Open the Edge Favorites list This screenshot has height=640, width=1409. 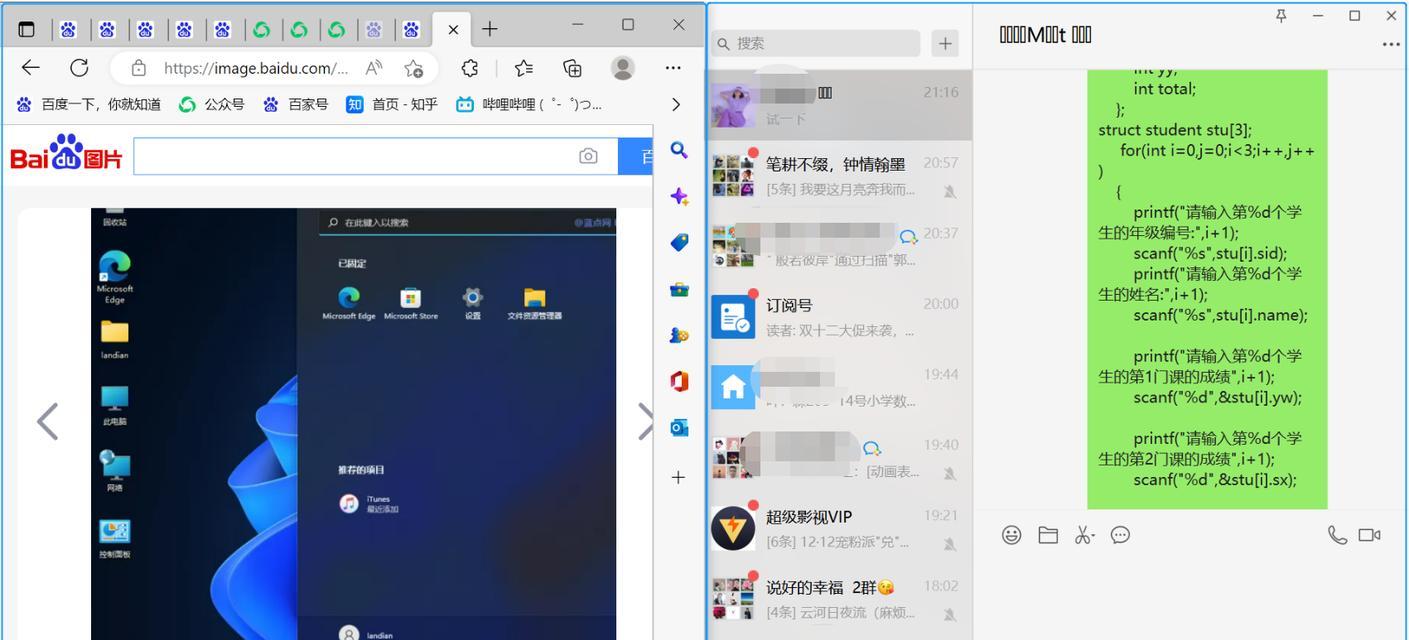pyautogui.click(x=523, y=68)
